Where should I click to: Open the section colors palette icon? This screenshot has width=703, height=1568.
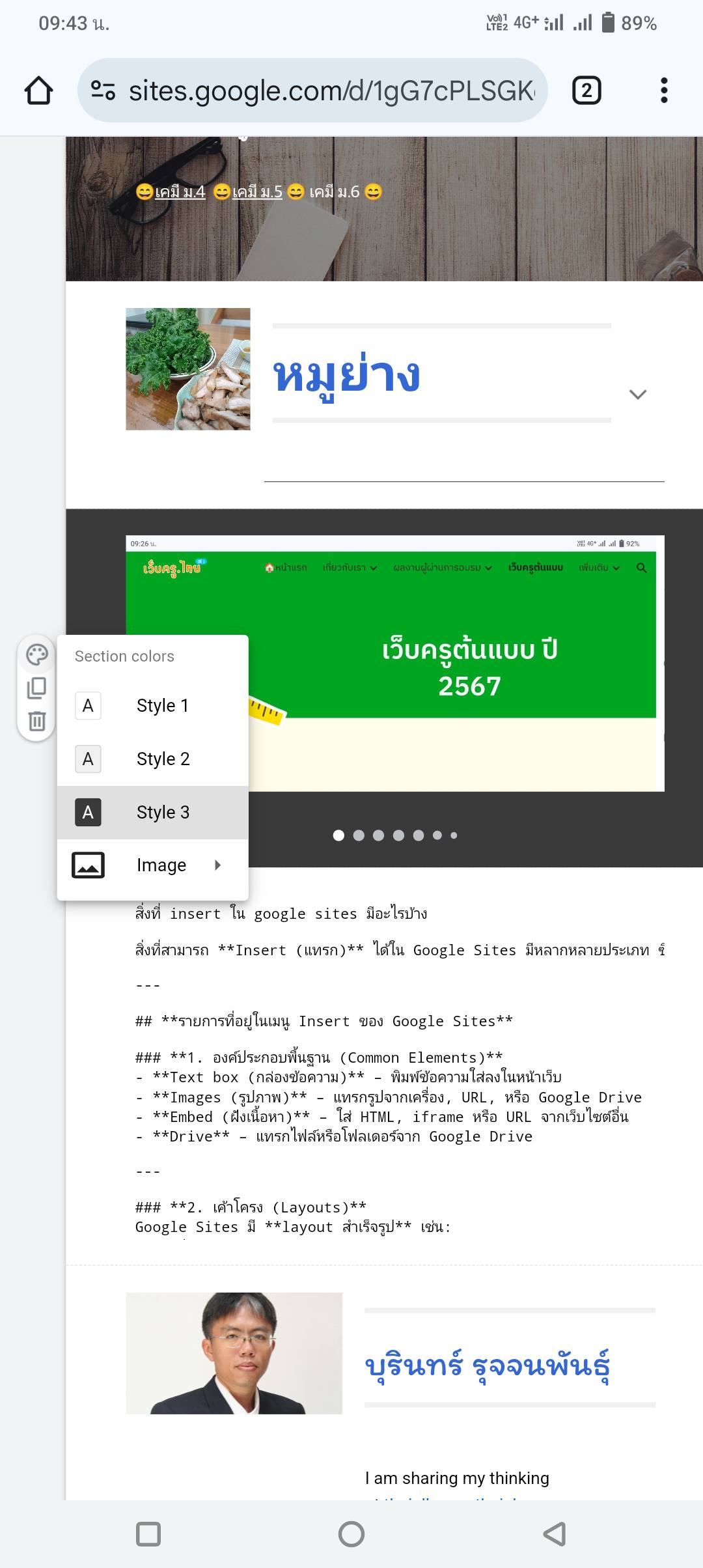37,654
